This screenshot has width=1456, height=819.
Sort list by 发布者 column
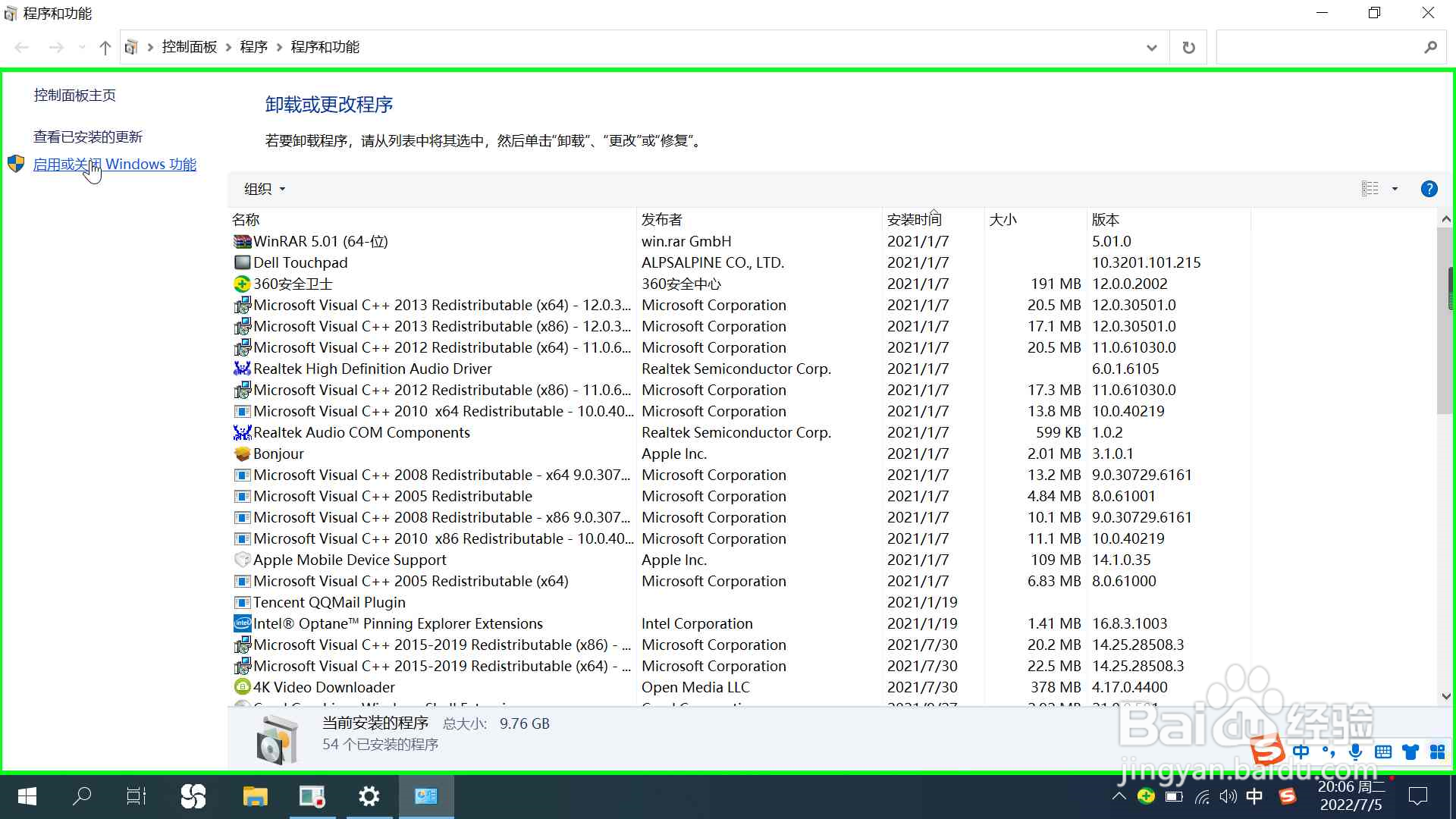point(759,219)
